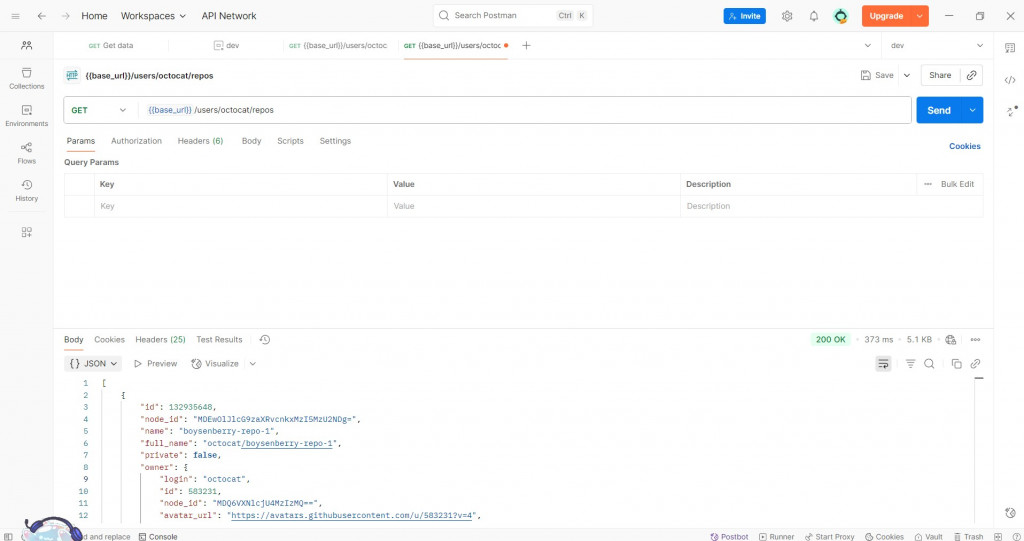Add a new request tab with plus
This screenshot has height=541, width=1024.
[x=526, y=45]
